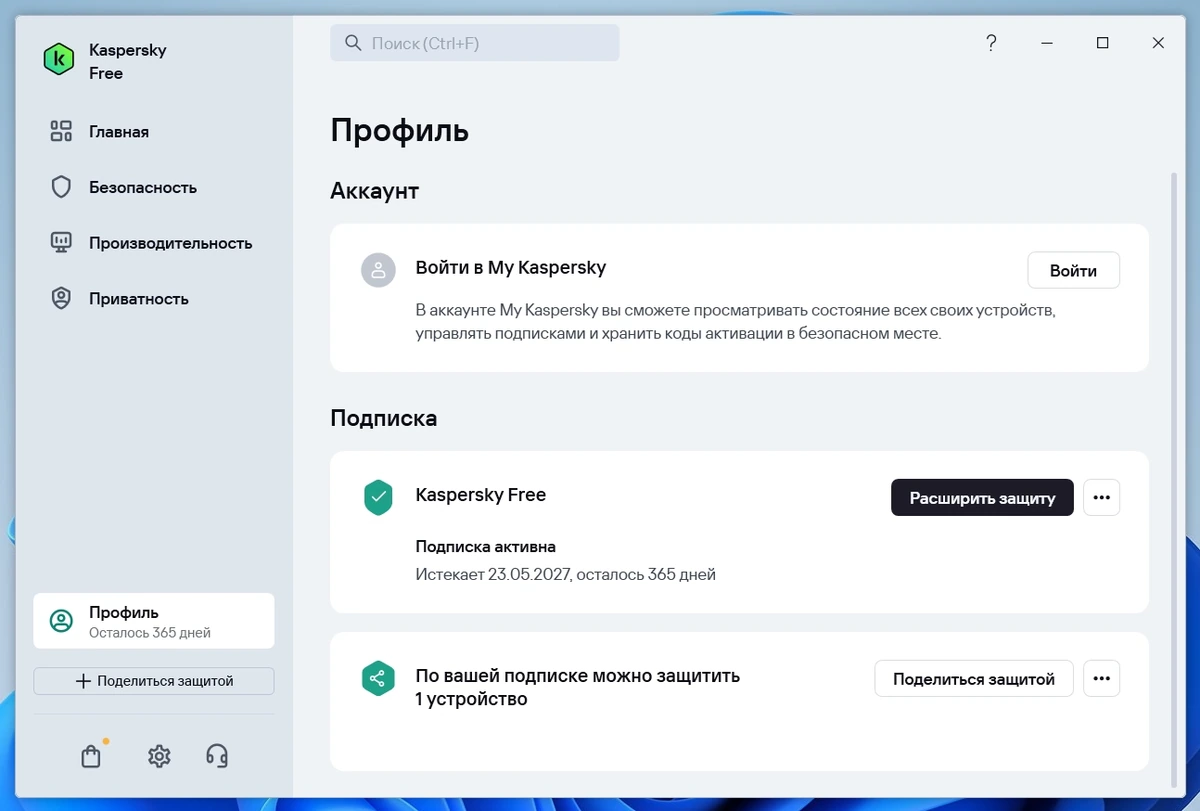Open the store shopping bag icon
Image resolution: width=1200 pixels, height=811 pixels.
[91, 756]
